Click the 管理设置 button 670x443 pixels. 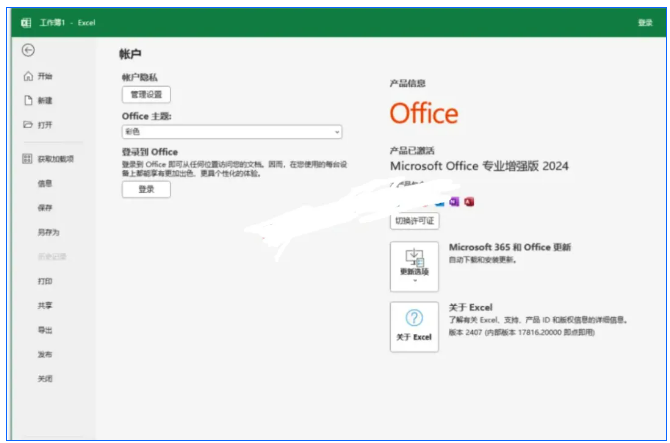click(146, 94)
